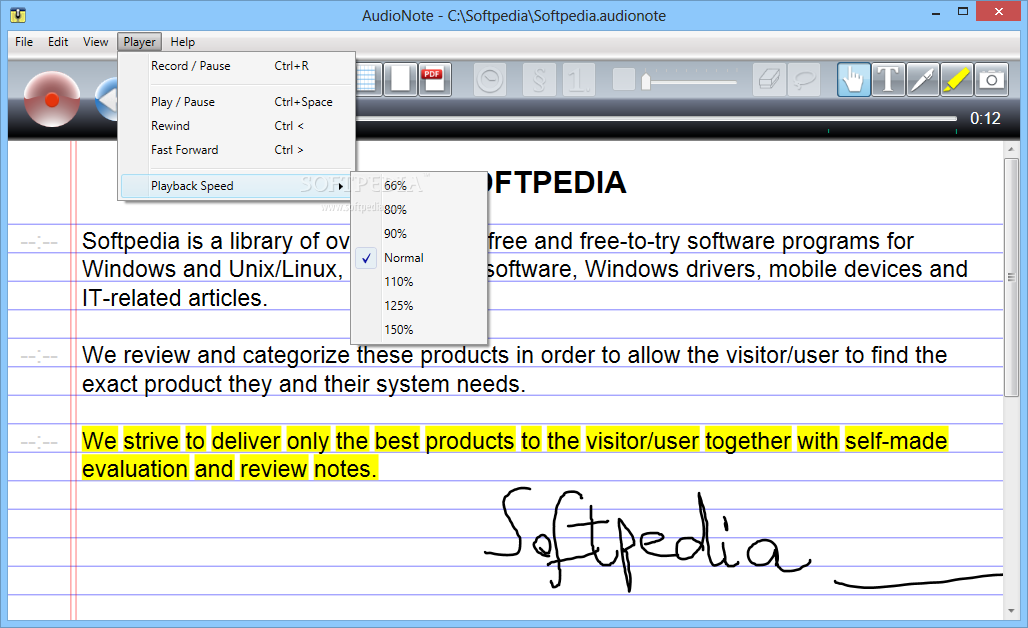Click the scrollbar down arrow
The height and width of the screenshot is (628, 1028).
pos(1011,612)
